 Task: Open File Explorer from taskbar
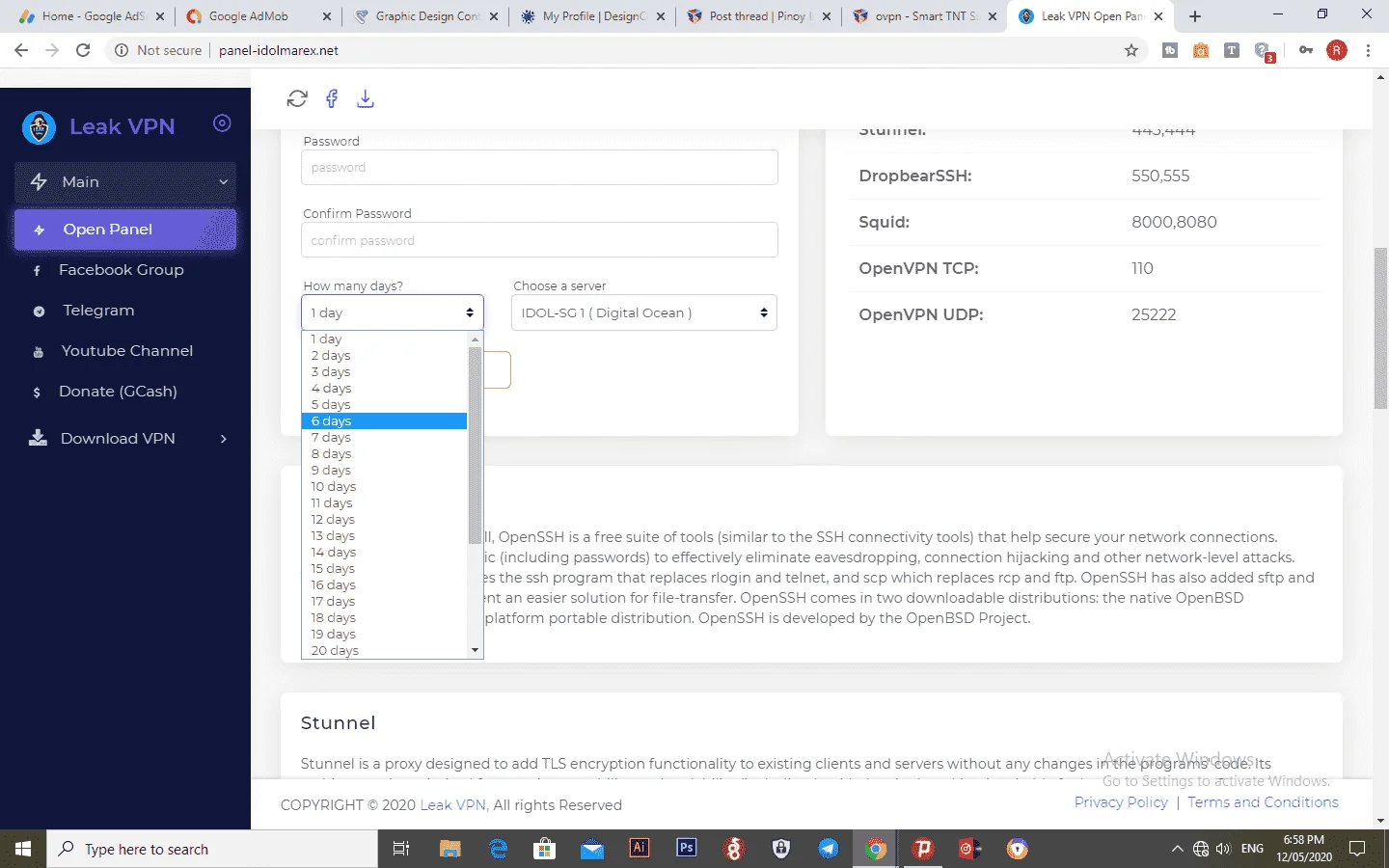point(449,849)
